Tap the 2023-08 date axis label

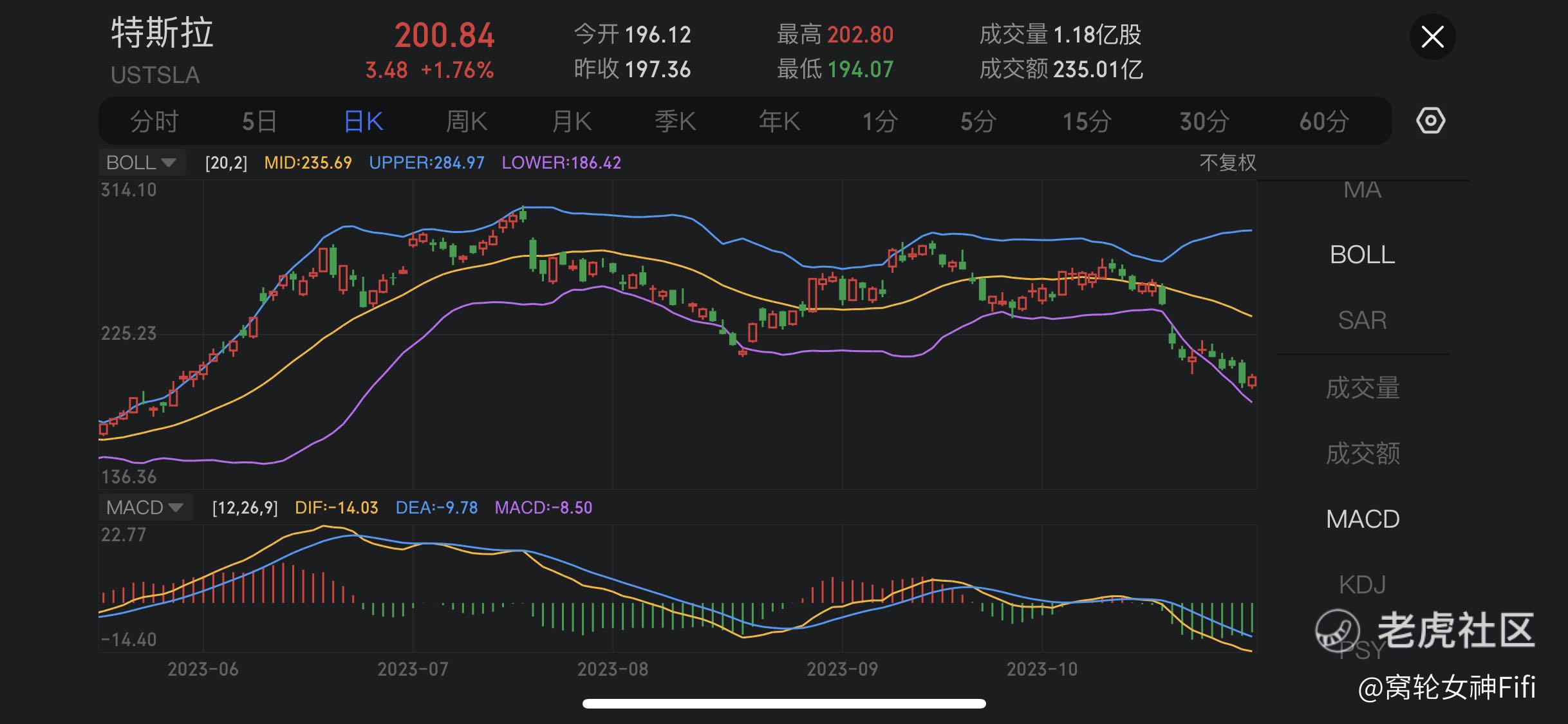[x=613, y=669]
